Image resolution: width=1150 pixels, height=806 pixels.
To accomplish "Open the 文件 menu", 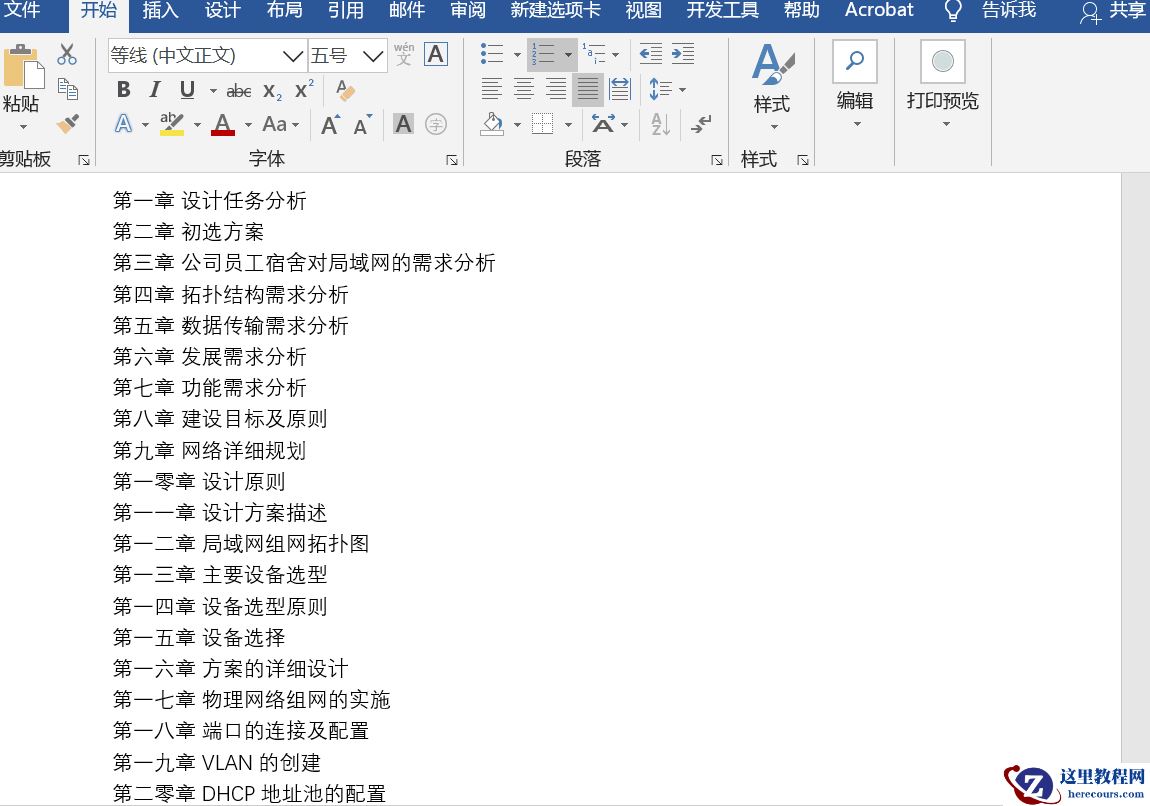I will coord(22,10).
